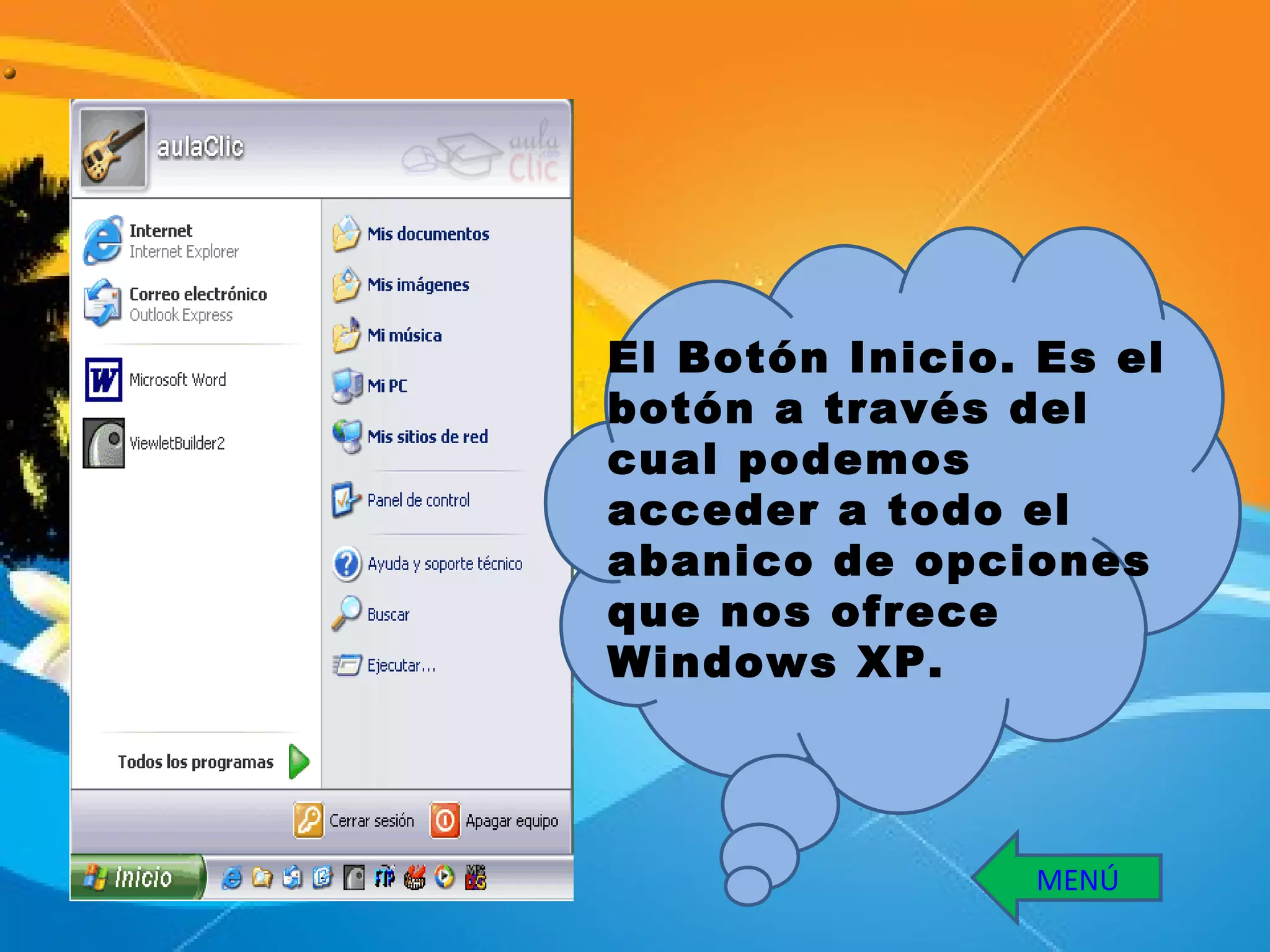Image resolution: width=1270 pixels, height=952 pixels.
Task: Click 'ViewletBuilder2' label text
Action: (177, 443)
